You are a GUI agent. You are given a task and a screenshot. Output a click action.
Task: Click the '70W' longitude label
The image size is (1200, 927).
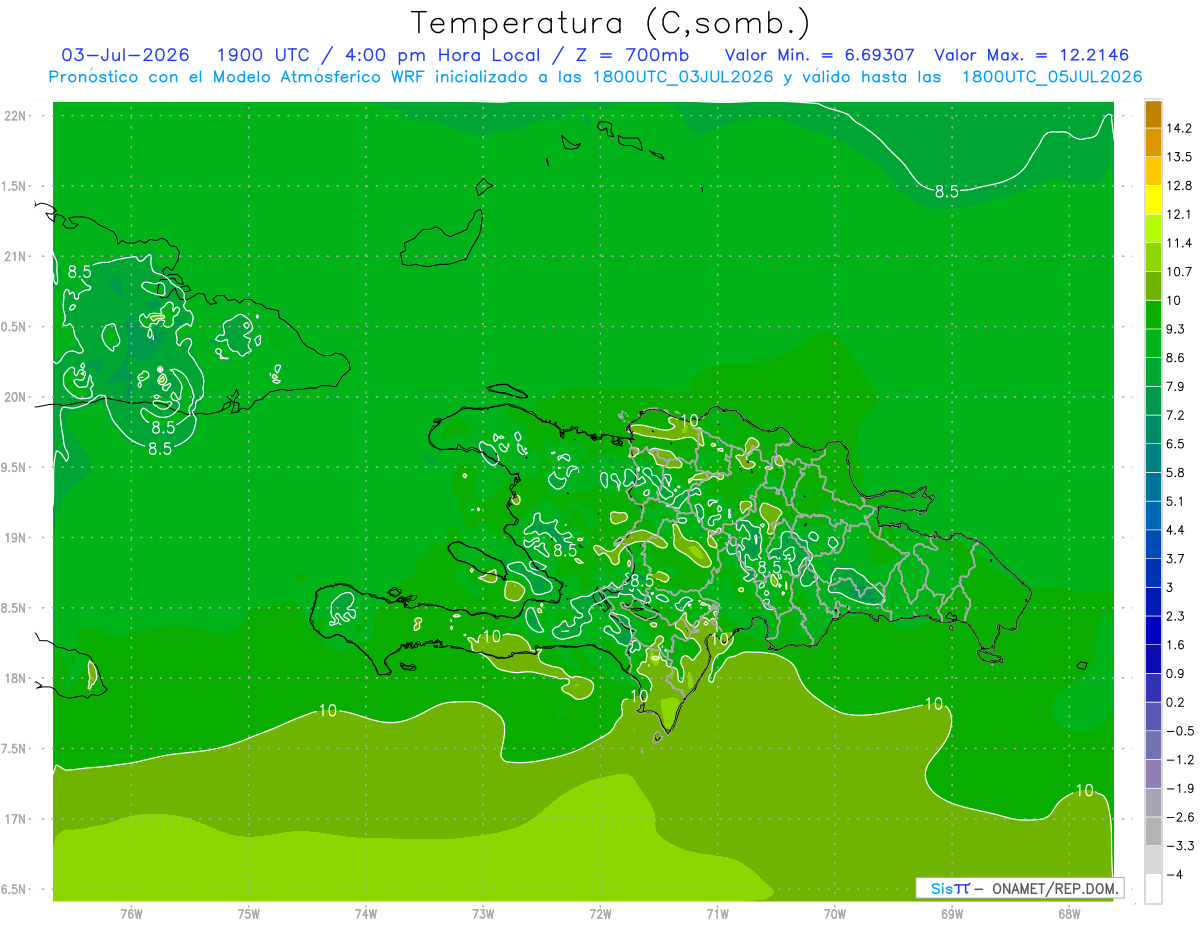click(835, 914)
